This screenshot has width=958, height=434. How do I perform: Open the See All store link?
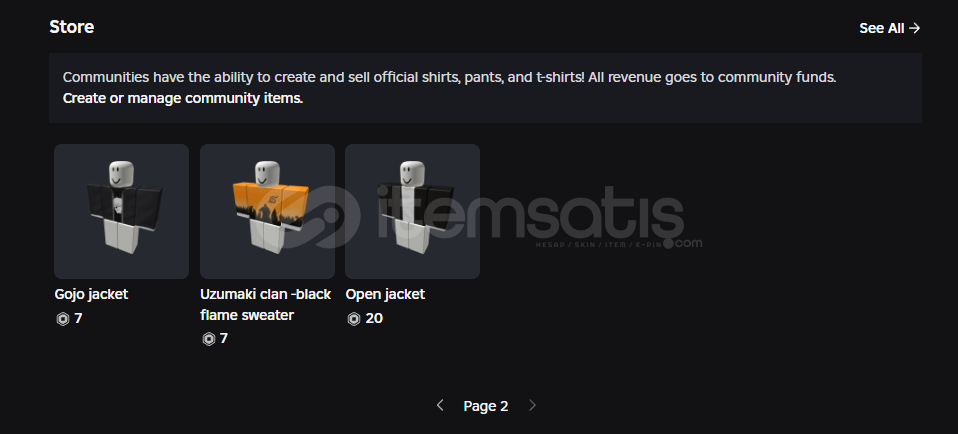(889, 28)
